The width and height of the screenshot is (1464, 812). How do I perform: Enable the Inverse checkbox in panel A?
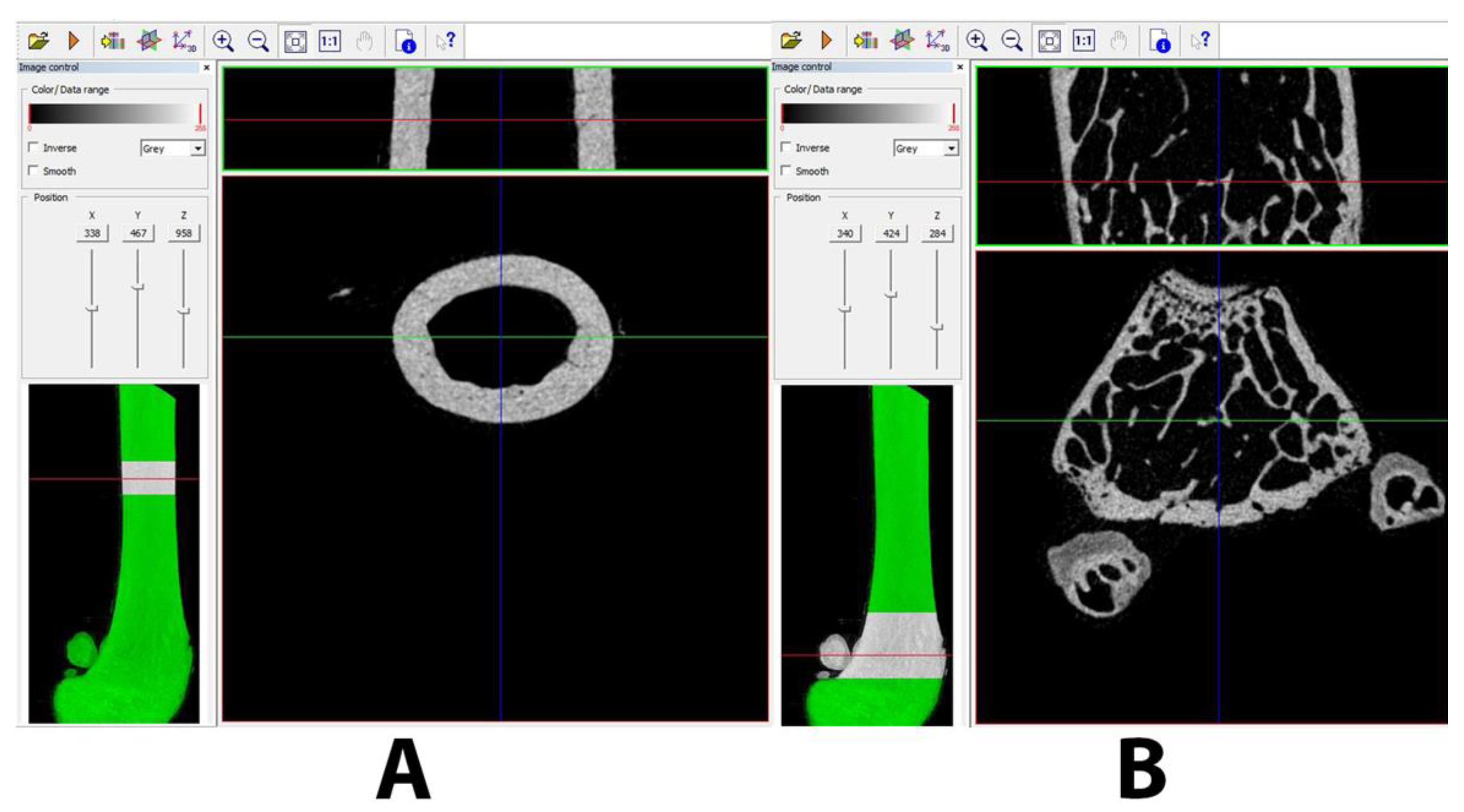point(34,148)
